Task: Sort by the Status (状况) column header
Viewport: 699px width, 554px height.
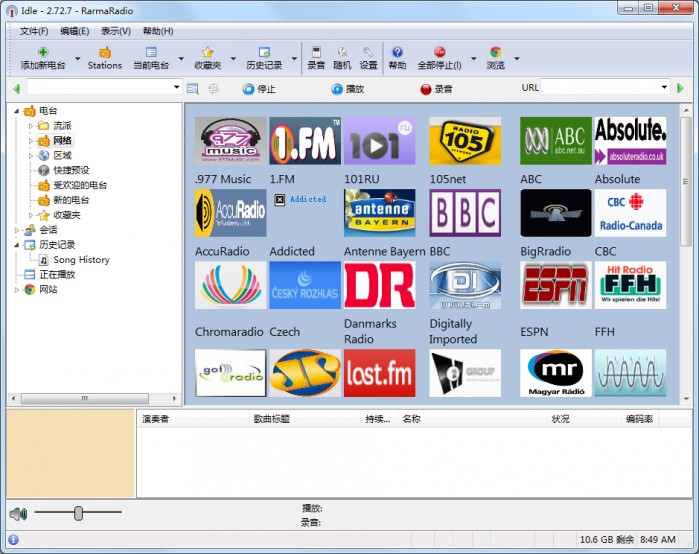Action: coord(584,419)
